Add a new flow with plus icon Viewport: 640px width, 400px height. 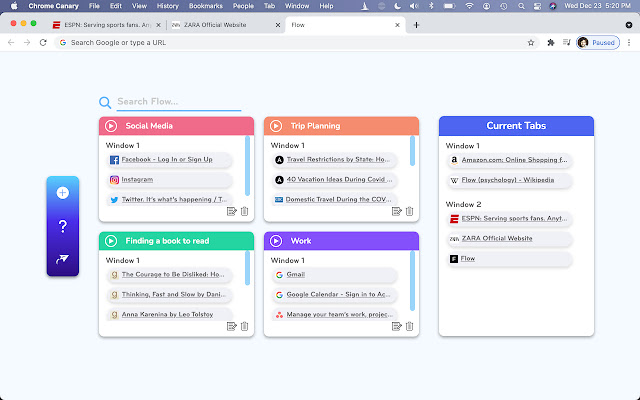(x=62, y=193)
